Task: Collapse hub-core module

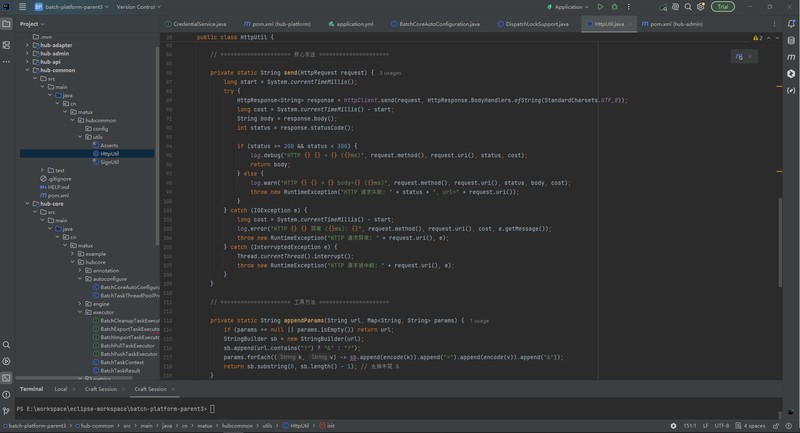Action: coord(27,203)
